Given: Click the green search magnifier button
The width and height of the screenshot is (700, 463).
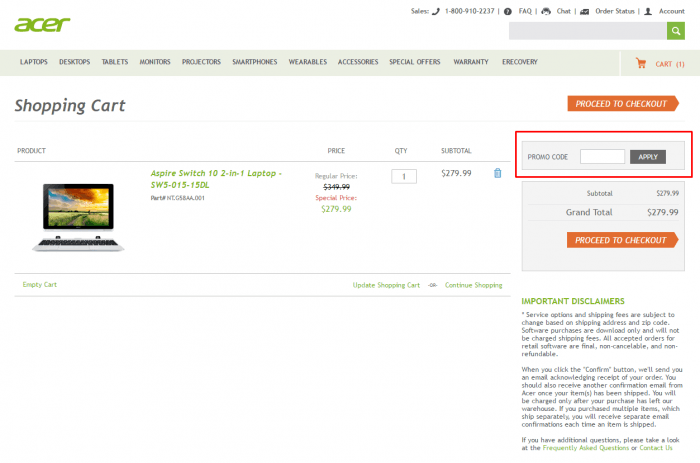Looking at the screenshot, I should tap(676, 31).
